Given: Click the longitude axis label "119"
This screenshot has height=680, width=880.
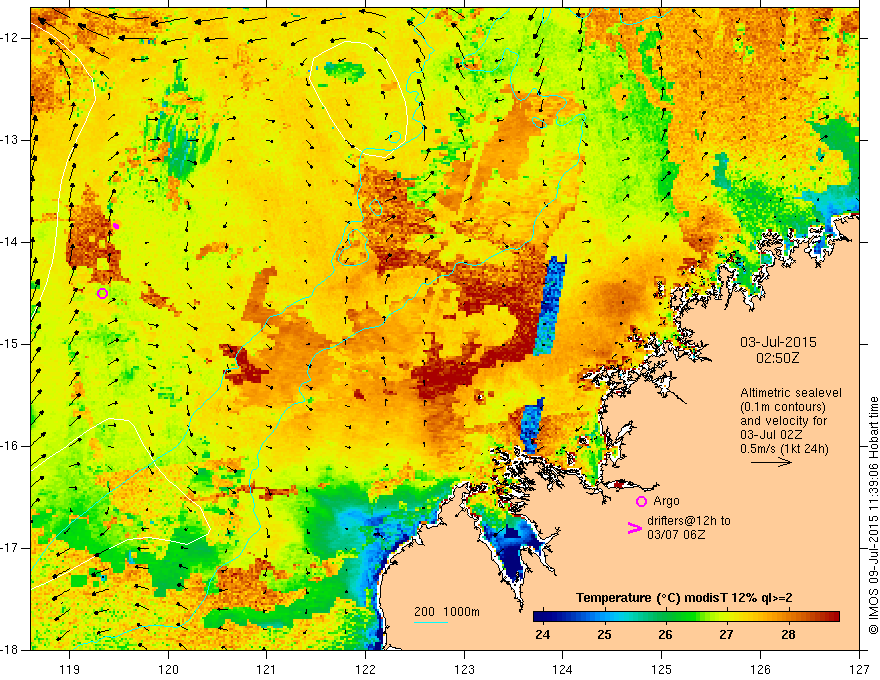Looking at the screenshot, I should point(70,669).
